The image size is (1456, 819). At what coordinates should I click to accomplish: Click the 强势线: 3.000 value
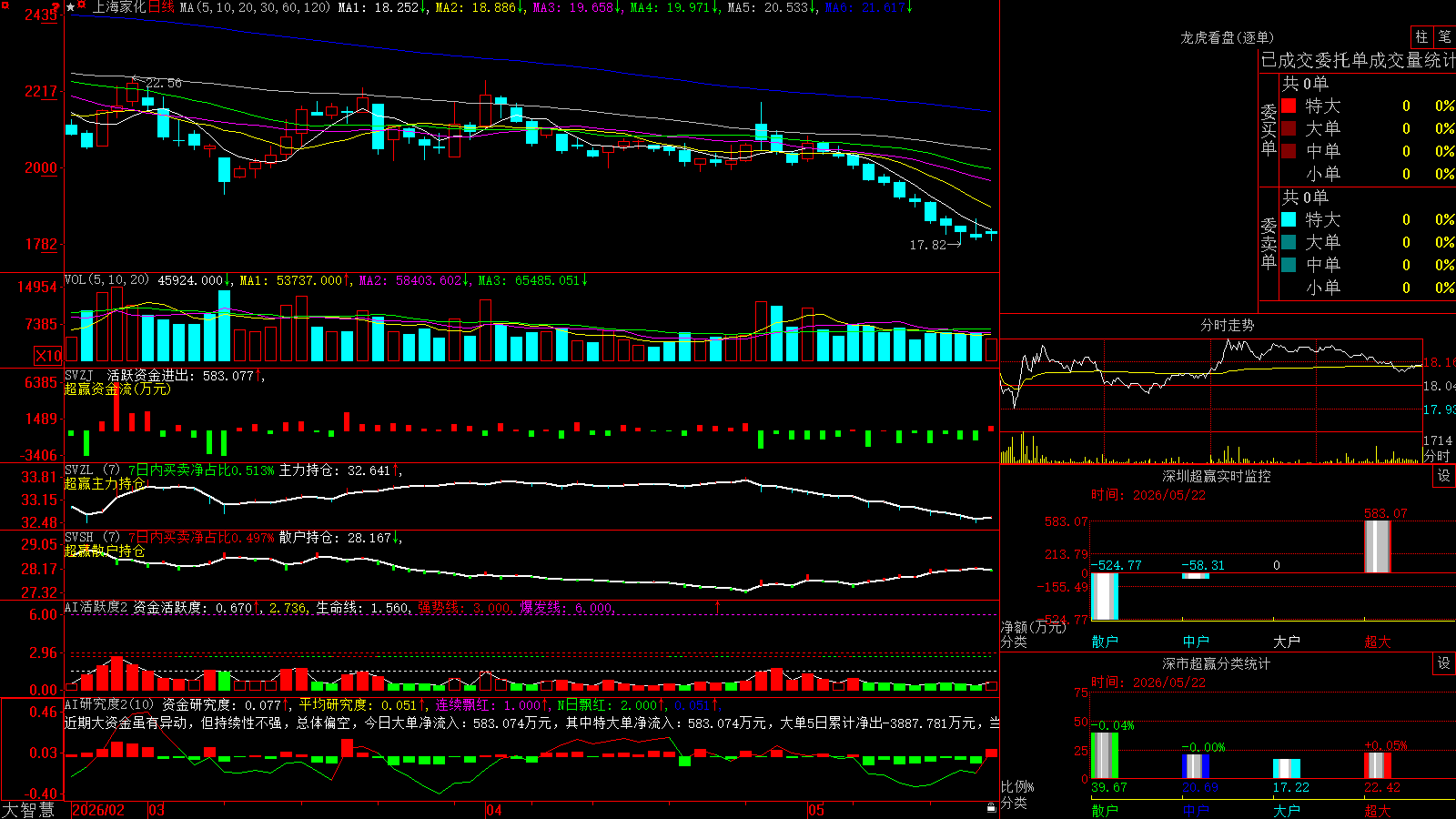point(464,608)
